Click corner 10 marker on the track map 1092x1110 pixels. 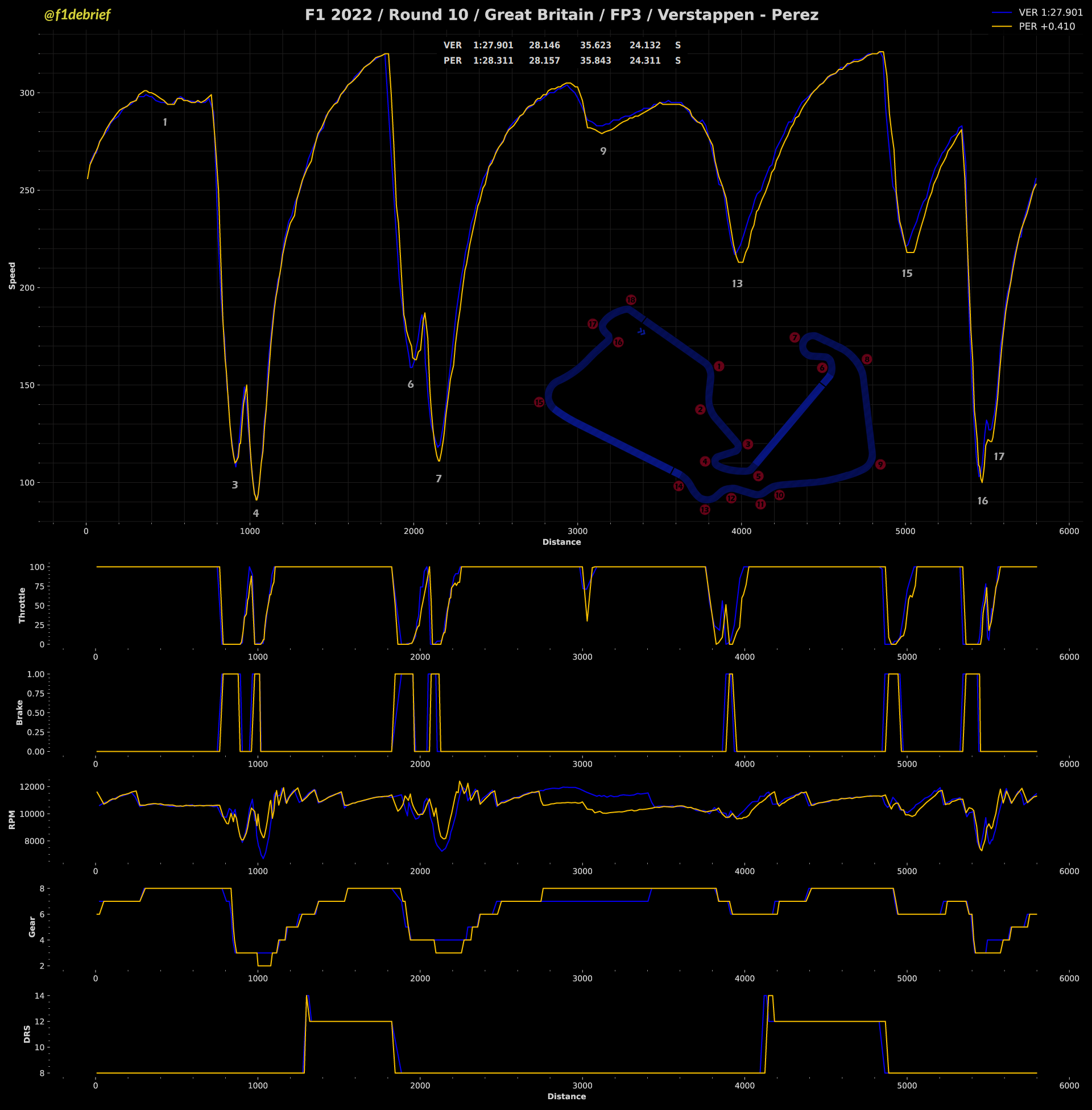(779, 495)
